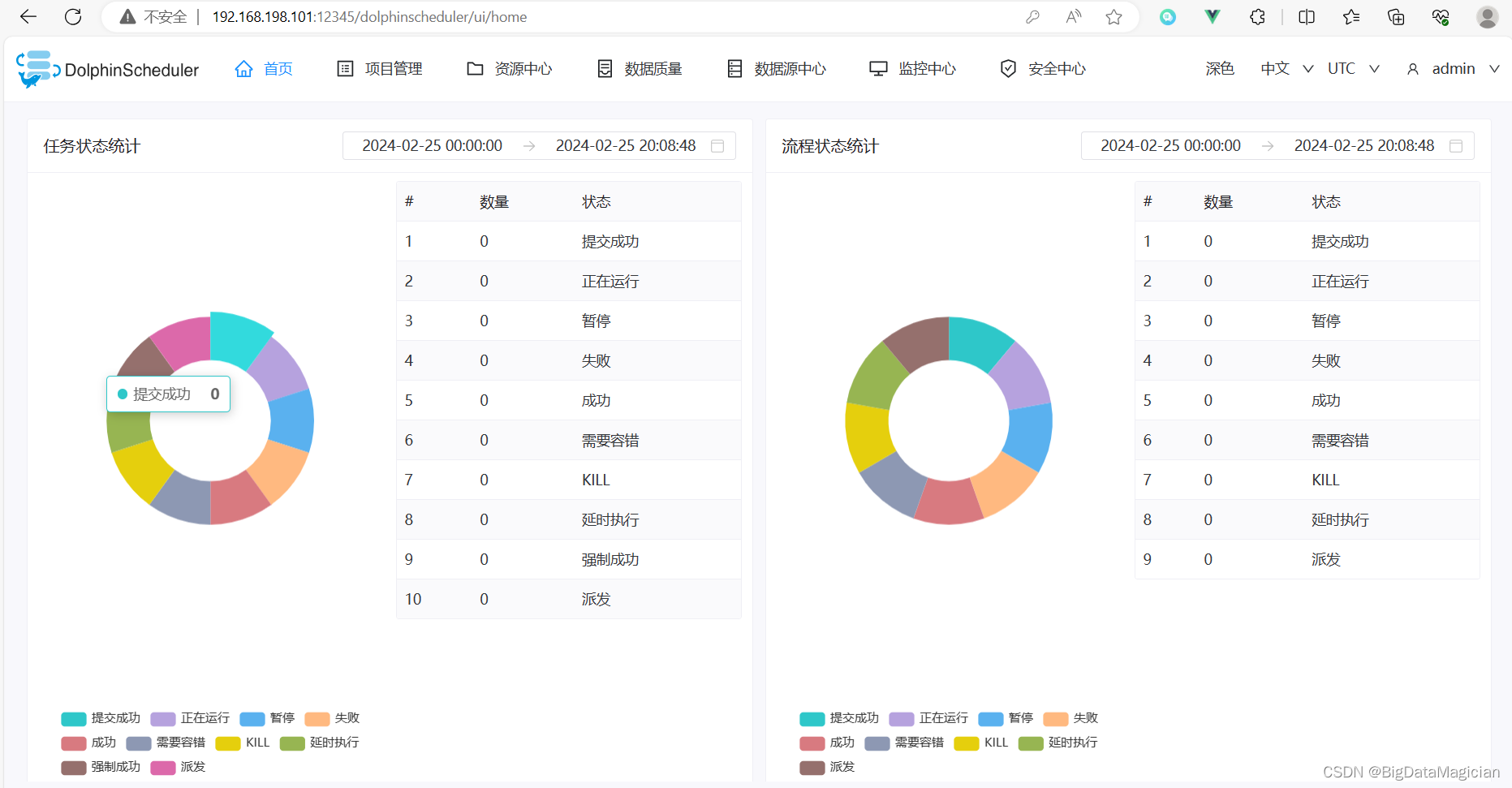1512x788 pixels.
Task: Toggle 派发 legend in process chart
Action: [827, 767]
